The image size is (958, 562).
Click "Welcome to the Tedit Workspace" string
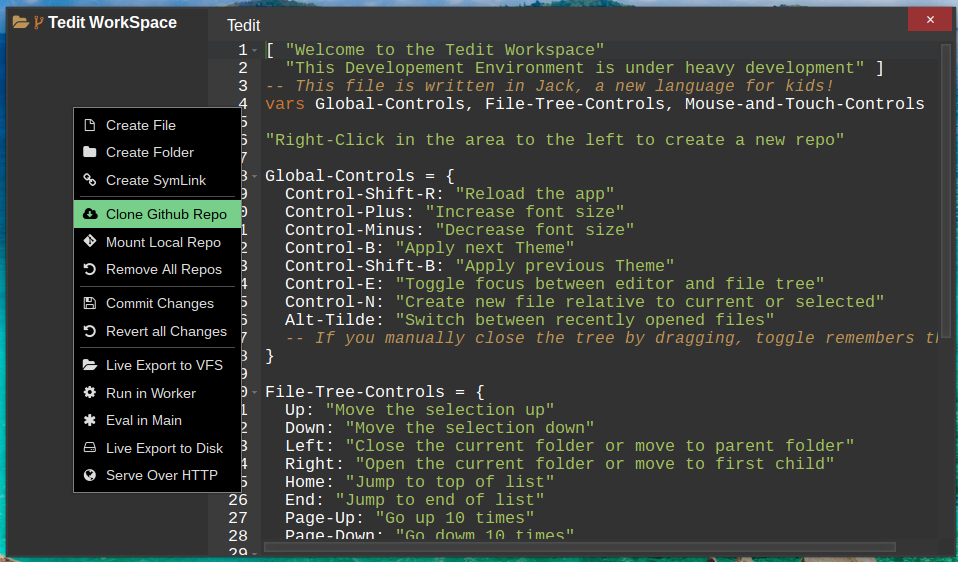[445, 50]
